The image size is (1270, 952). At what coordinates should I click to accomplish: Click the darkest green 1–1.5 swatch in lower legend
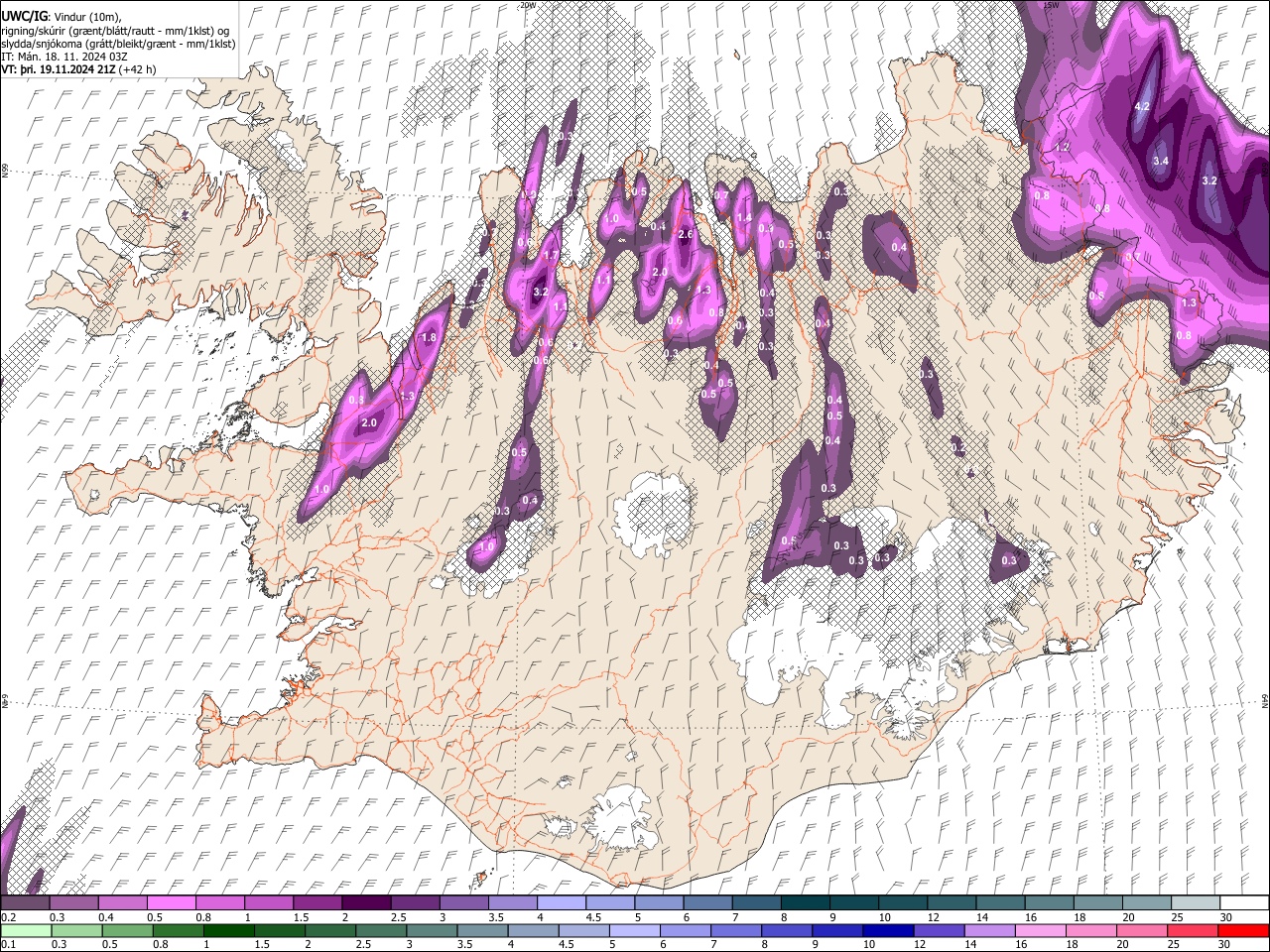tap(228, 930)
